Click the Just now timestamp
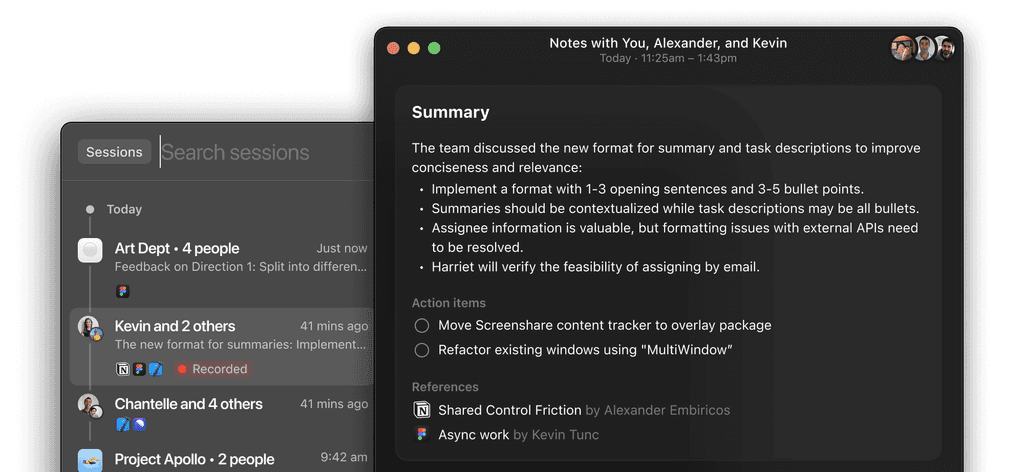 (342, 248)
